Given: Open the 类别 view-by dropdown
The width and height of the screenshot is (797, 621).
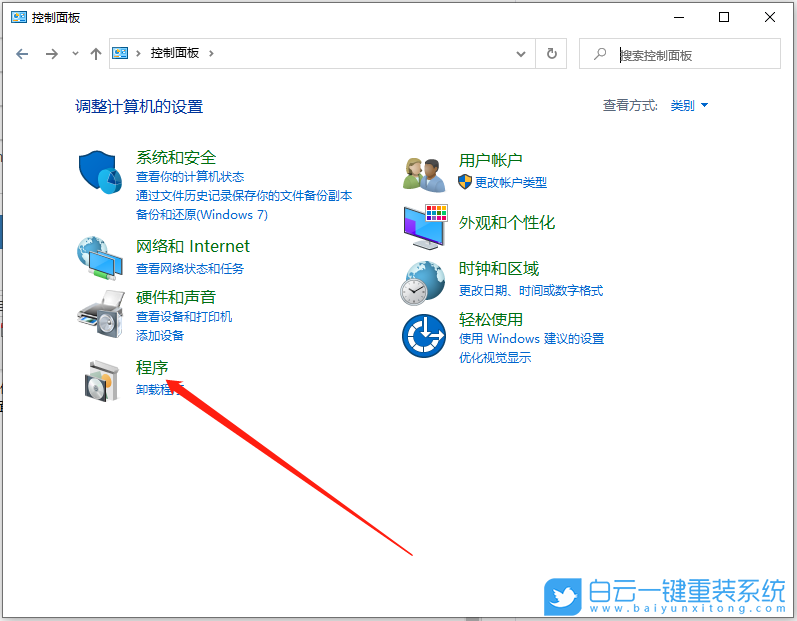Looking at the screenshot, I should coord(689,106).
